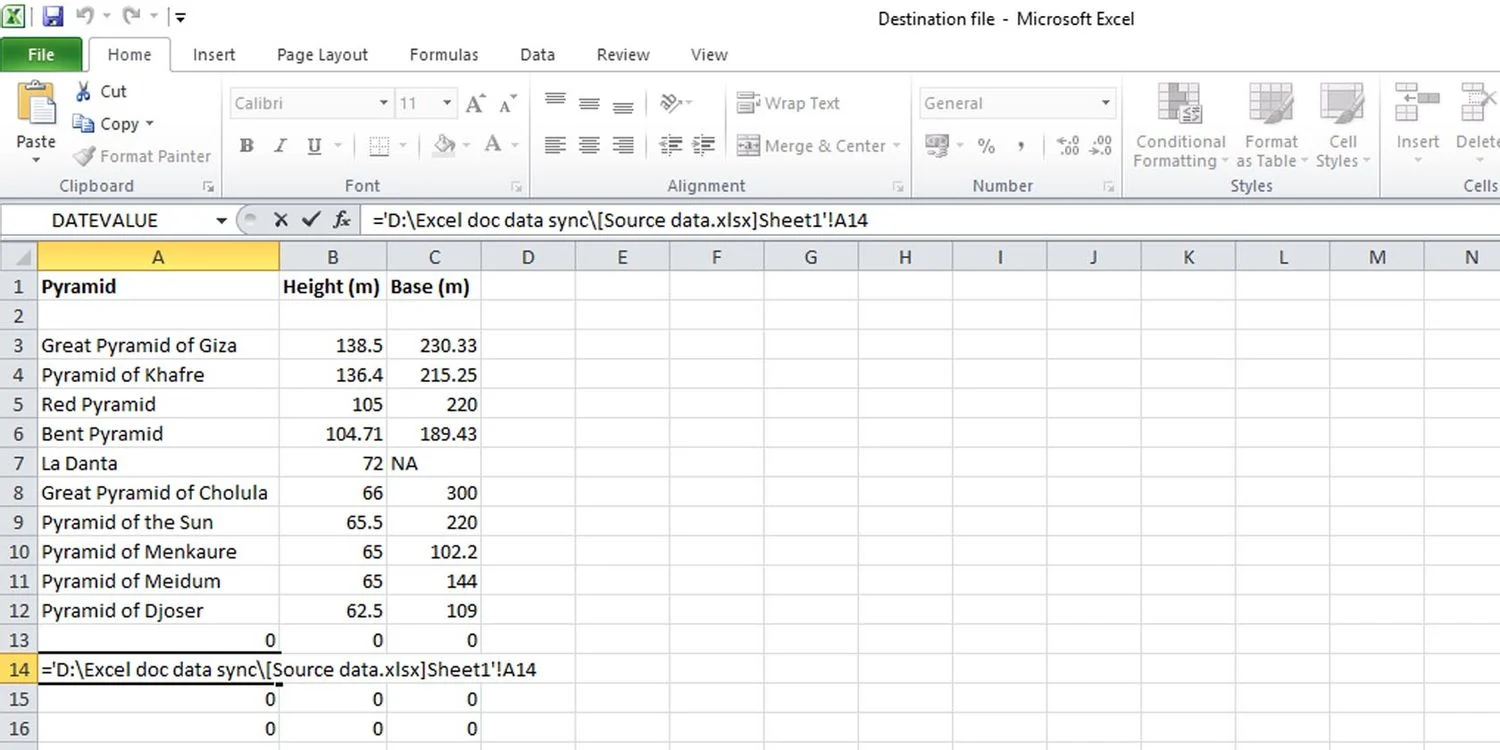Center text horizontally

[x=589, y=146]
